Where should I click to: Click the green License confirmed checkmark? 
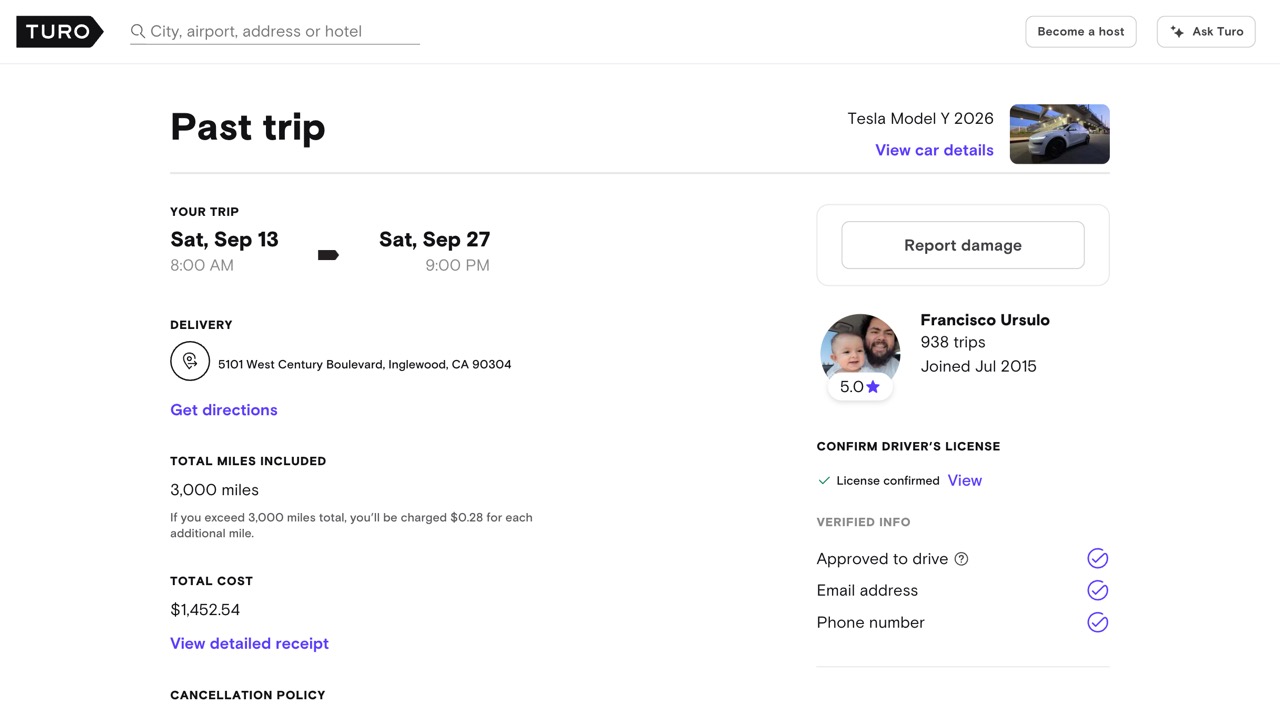824,481
